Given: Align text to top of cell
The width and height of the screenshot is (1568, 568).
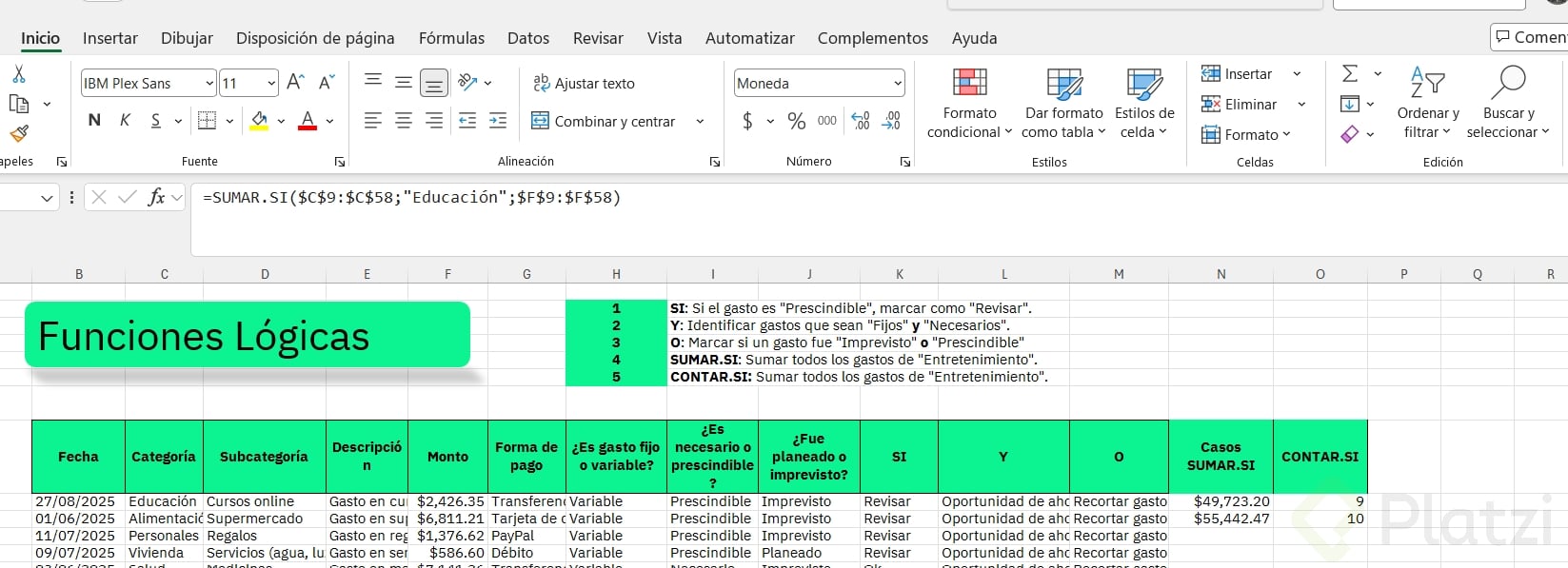Looking at the screenshot, I should pyautogui.click(x=373, y=83).
